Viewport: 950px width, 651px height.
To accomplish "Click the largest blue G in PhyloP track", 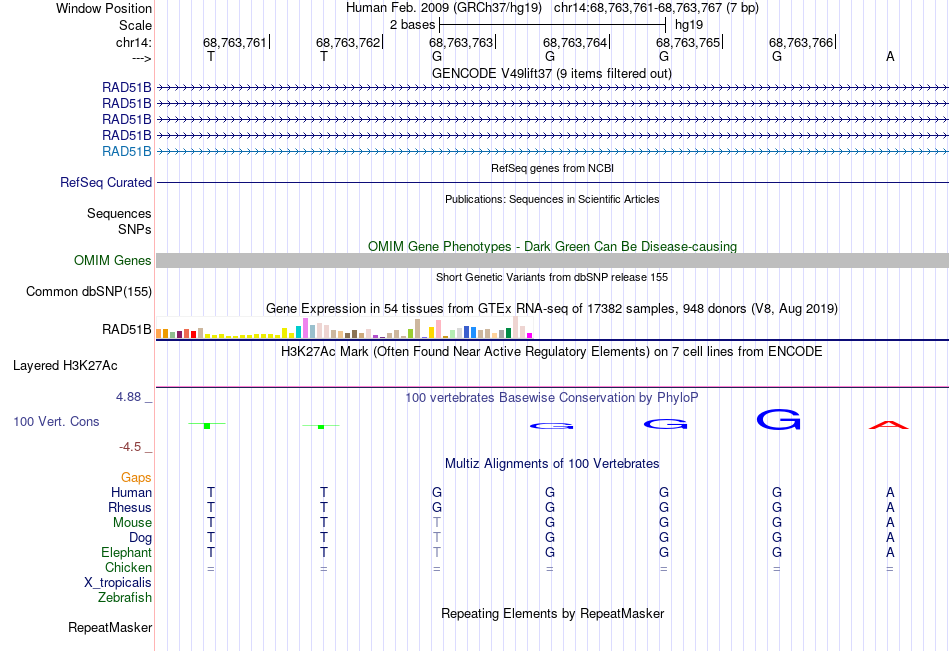I will pyautogui.click(x=779, y=419).
